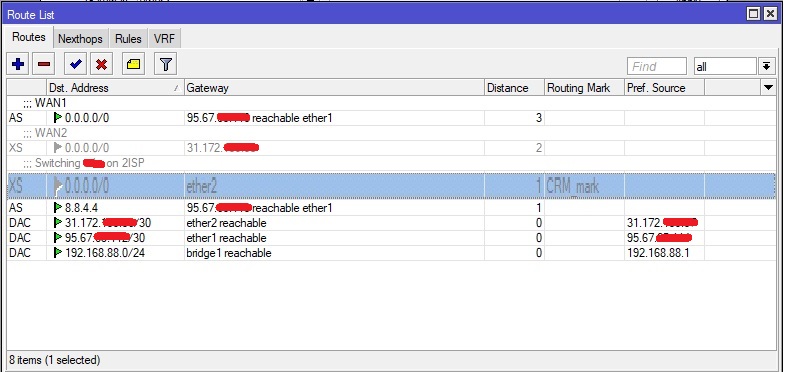The width and height of the screenshot is (789, 372).
Task: Add comment with yellow note icon
Action: click(x=133, y=64)
